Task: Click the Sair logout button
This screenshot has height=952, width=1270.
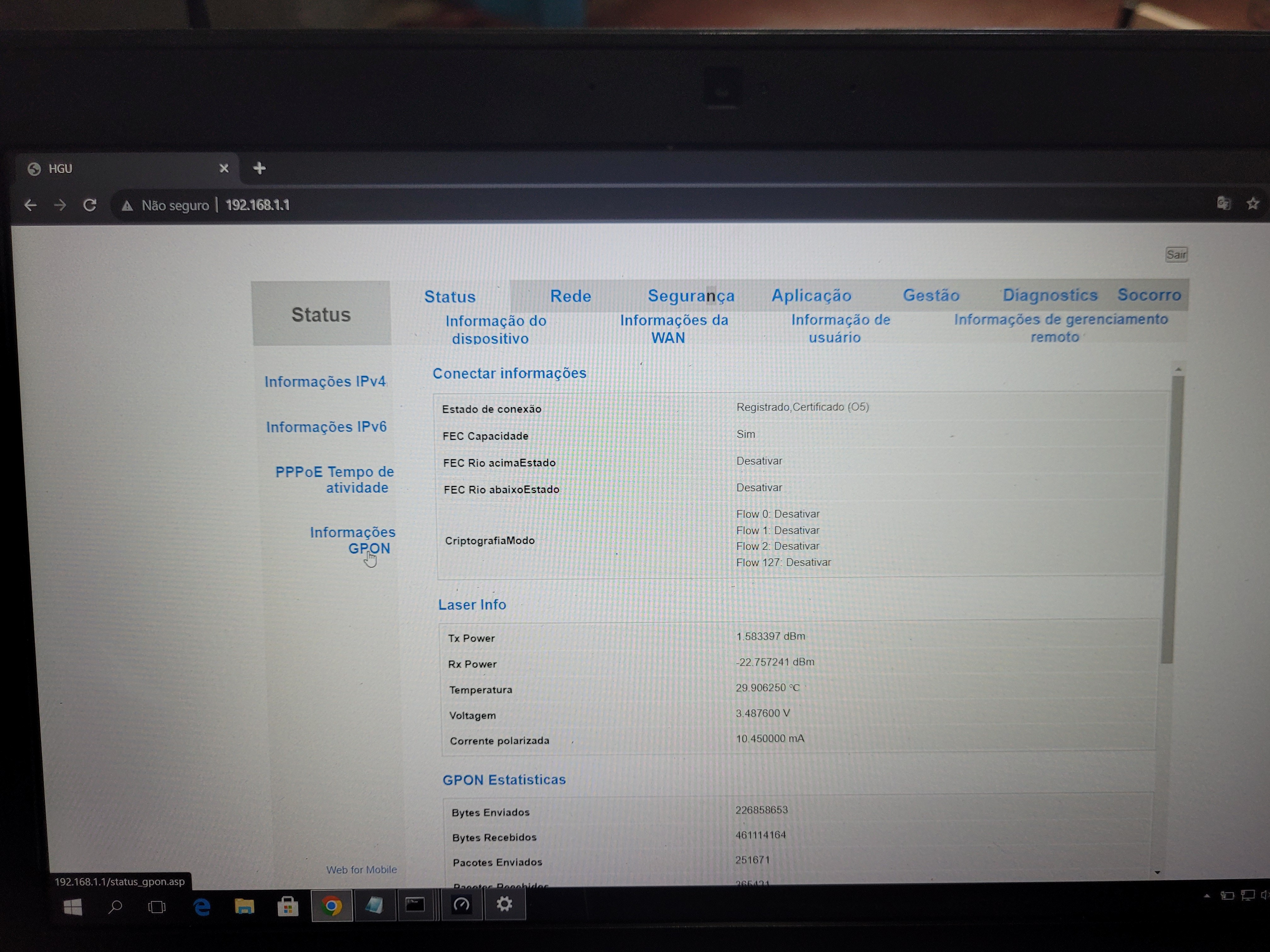Action: pos(1176,255)
